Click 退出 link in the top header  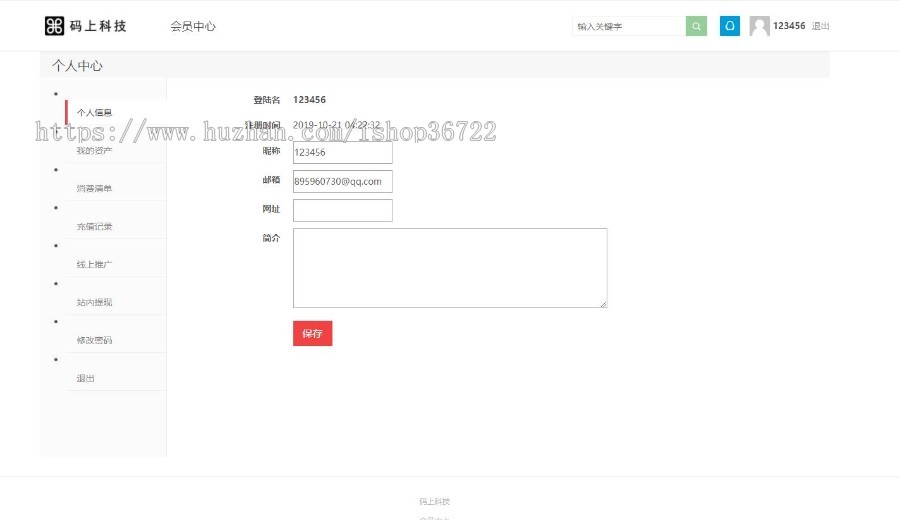pyautogui.click(x=820, y=26)
